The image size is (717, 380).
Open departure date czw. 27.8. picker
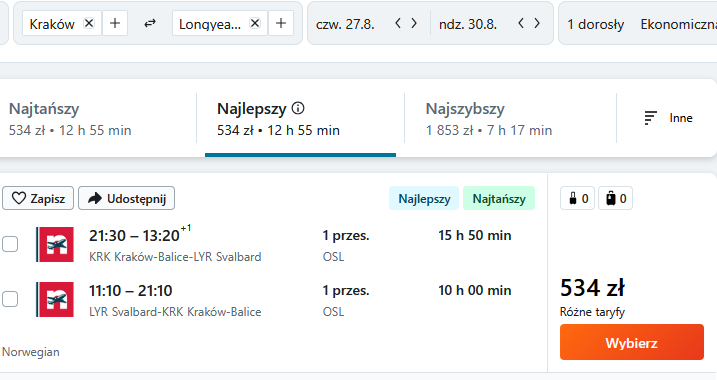345,24
